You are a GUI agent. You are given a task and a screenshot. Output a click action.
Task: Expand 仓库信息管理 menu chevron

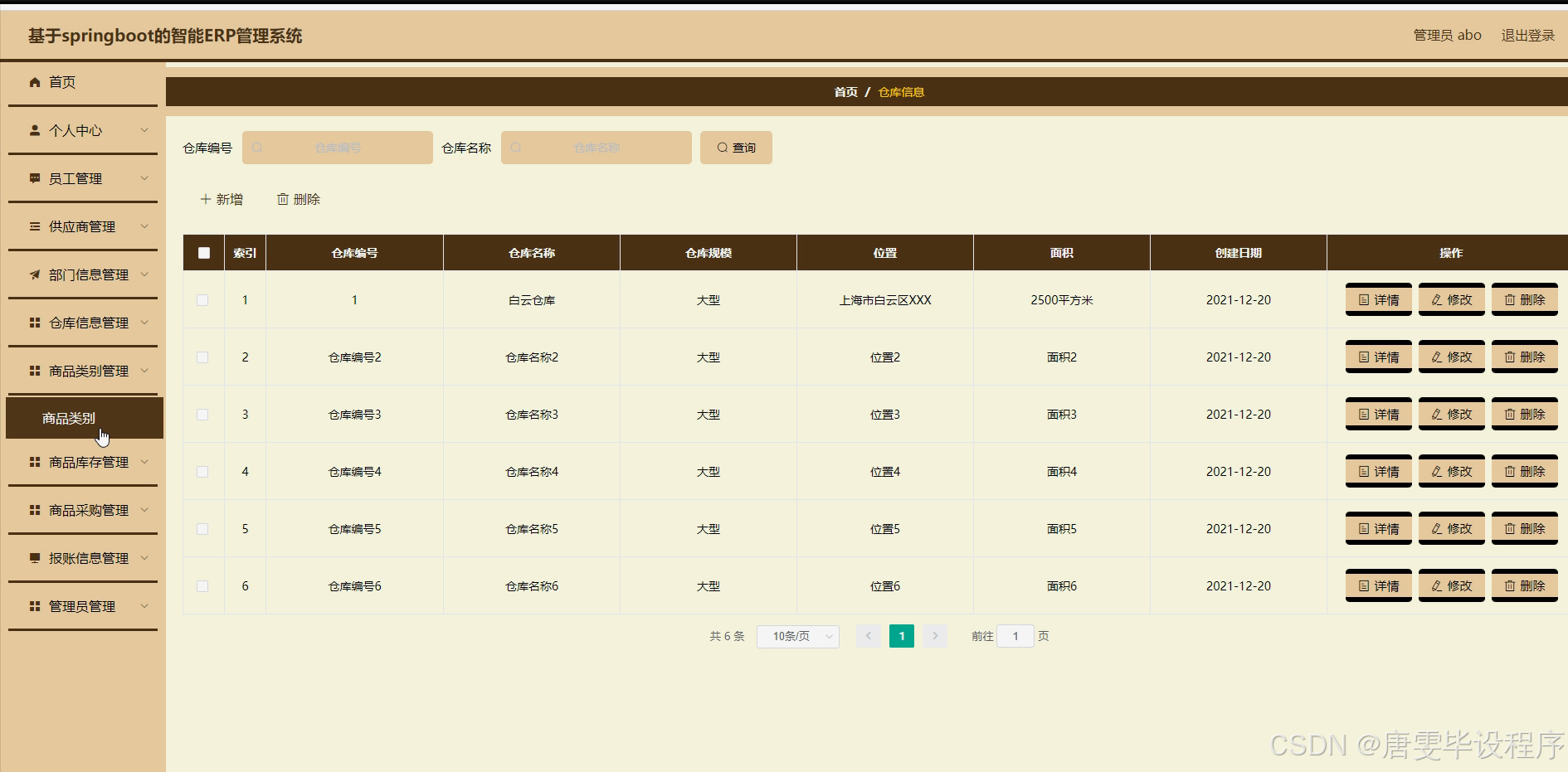tap(144, 323)
